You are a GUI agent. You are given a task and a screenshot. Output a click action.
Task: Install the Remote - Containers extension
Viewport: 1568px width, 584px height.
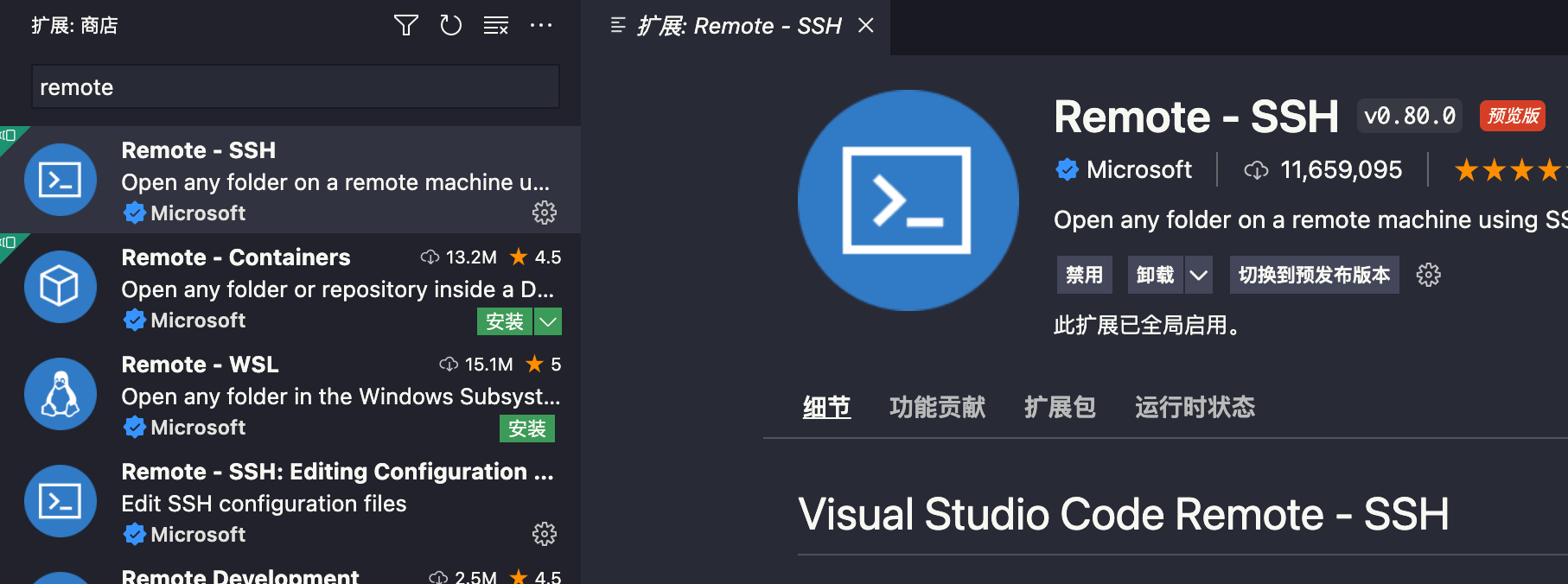pyautogui.click(x=505, y=321)
